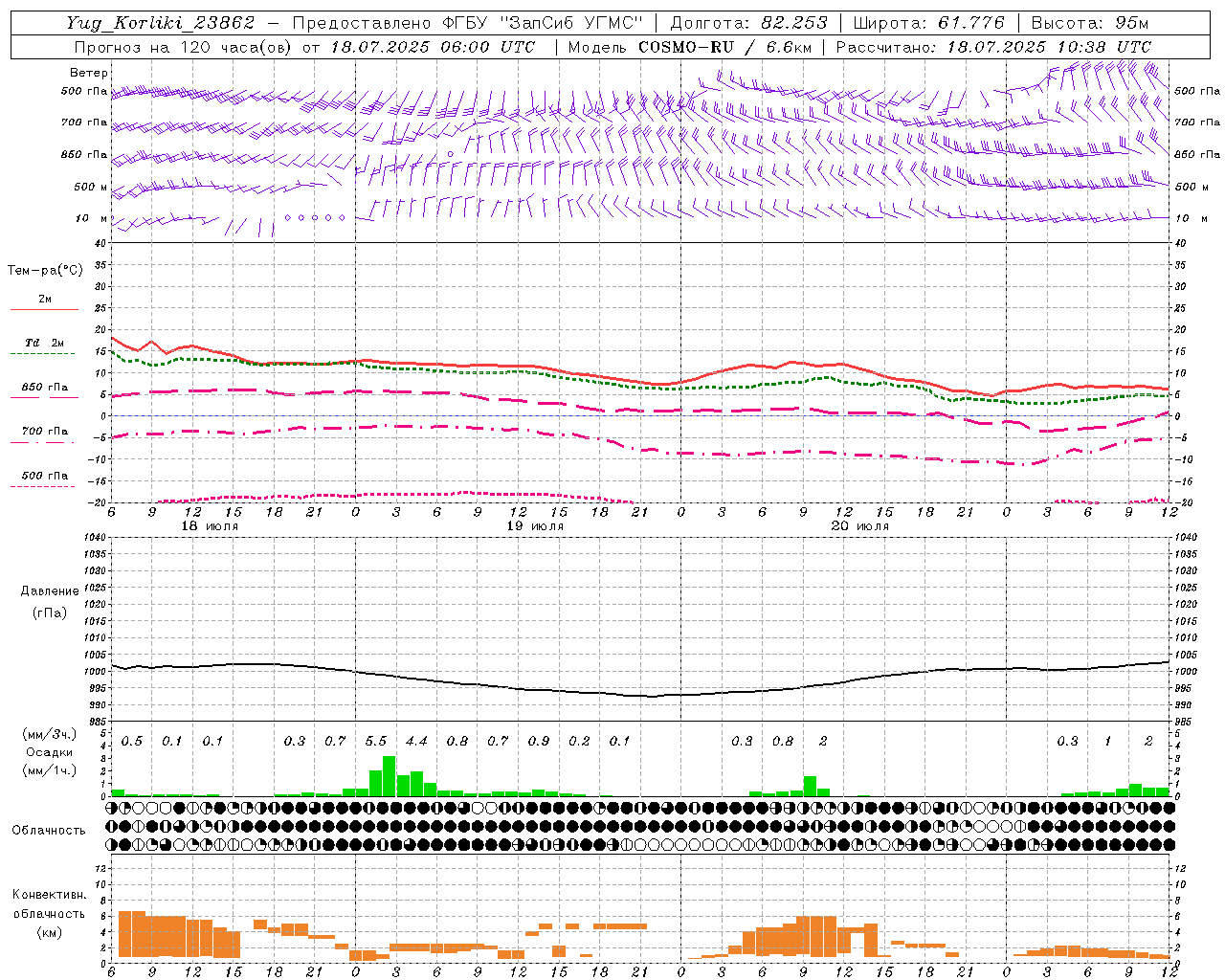This screenshot has width=1225, height=980.
Task: Click the tallest green precipitation bar
Action: point(390,776)
